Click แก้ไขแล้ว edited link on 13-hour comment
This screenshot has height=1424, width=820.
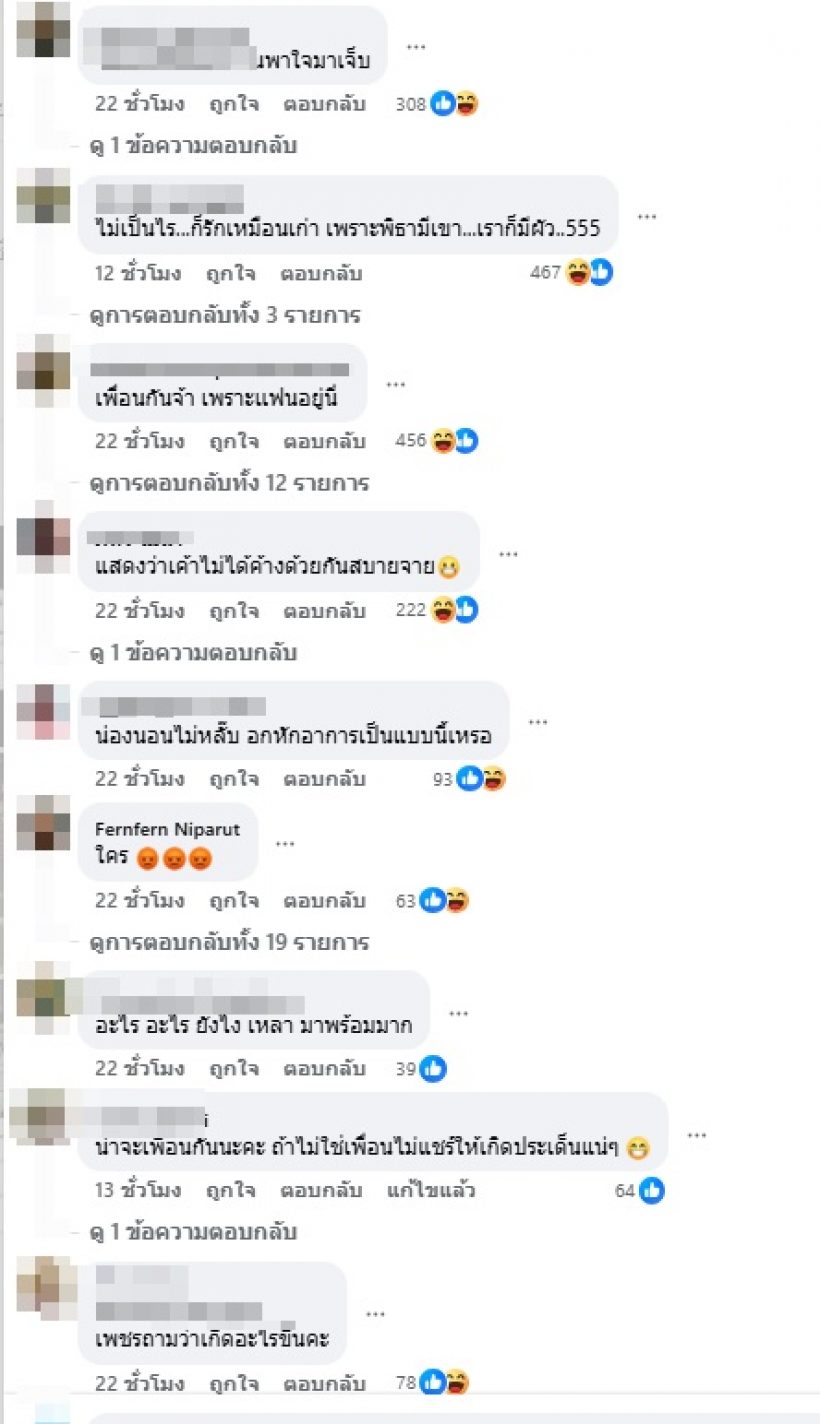click(x=430, y=1191)
